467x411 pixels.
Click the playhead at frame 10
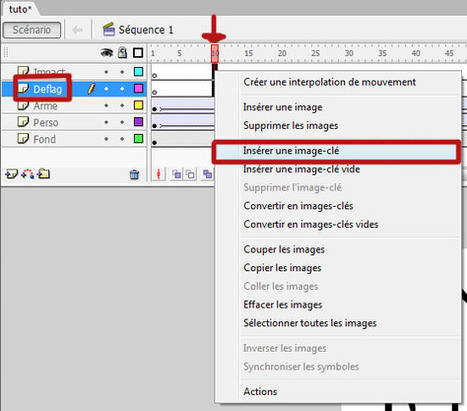[x=215, y=53]
